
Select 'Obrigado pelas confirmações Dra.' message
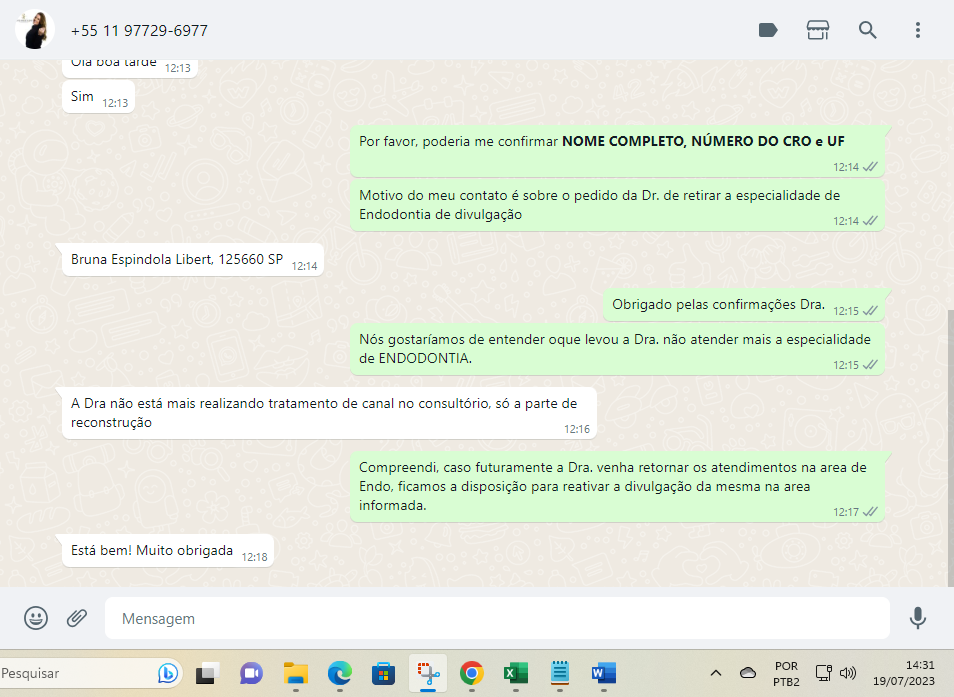tap(743, 305)
